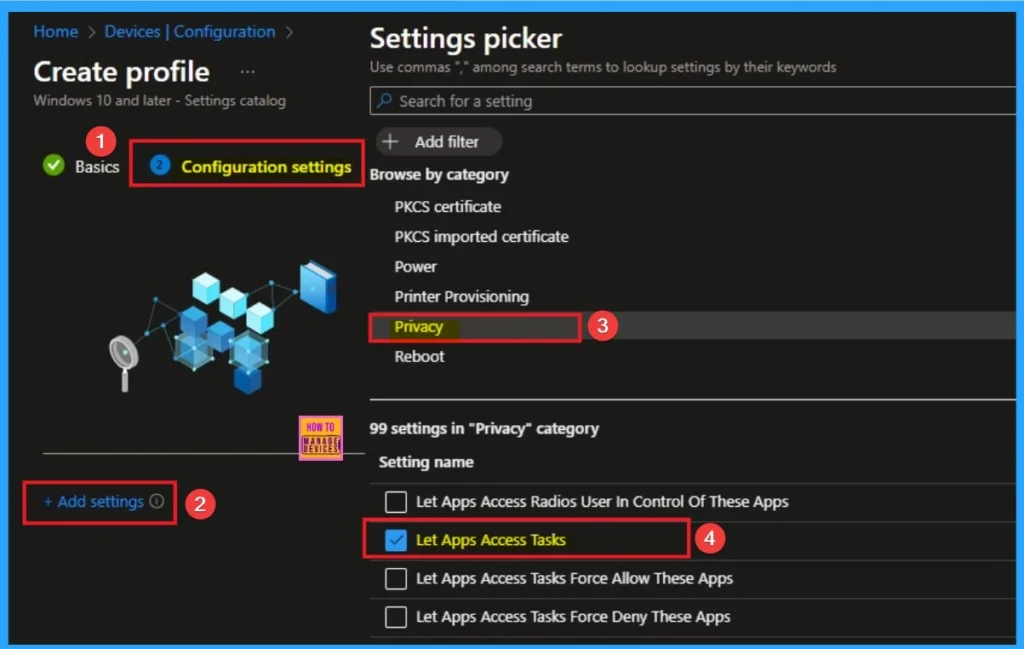The width and height of the screenshot is (1024, 649).
Task: Browse the Printer Provisioning category
Action: tap(461, 297)
